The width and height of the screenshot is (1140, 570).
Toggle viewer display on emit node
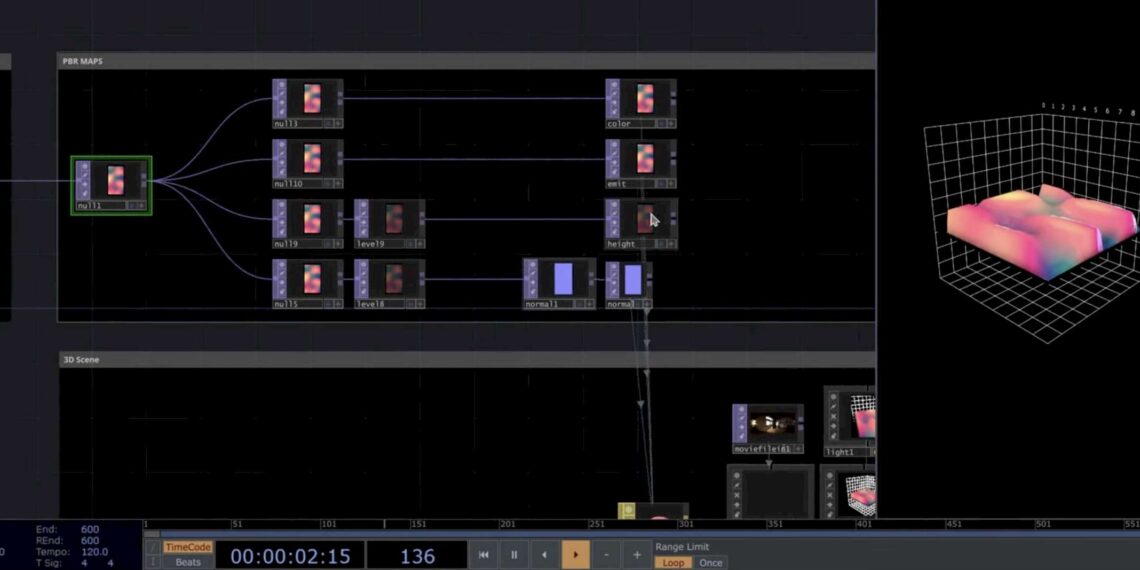tap(662, 185)
